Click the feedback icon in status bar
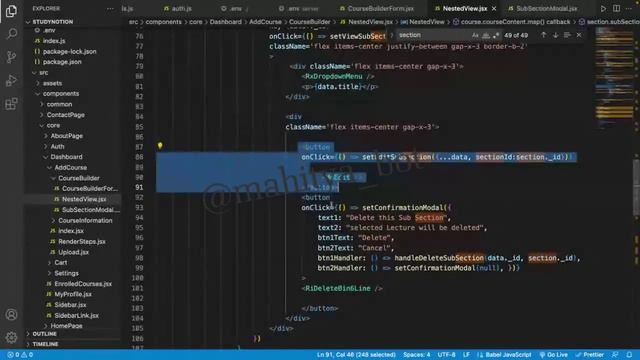 615,355
